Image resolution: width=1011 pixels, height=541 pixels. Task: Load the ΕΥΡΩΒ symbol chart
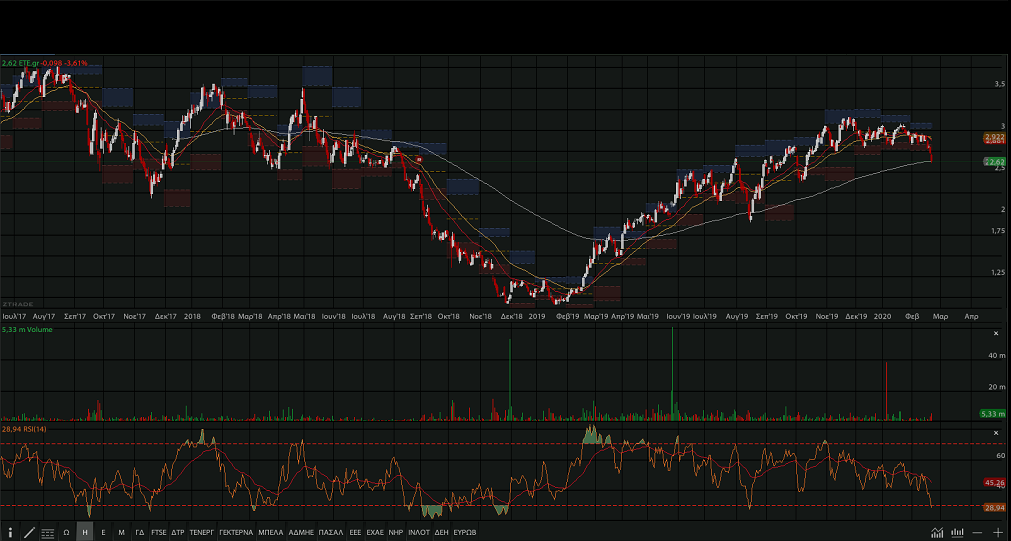click(x=465, y=533)
